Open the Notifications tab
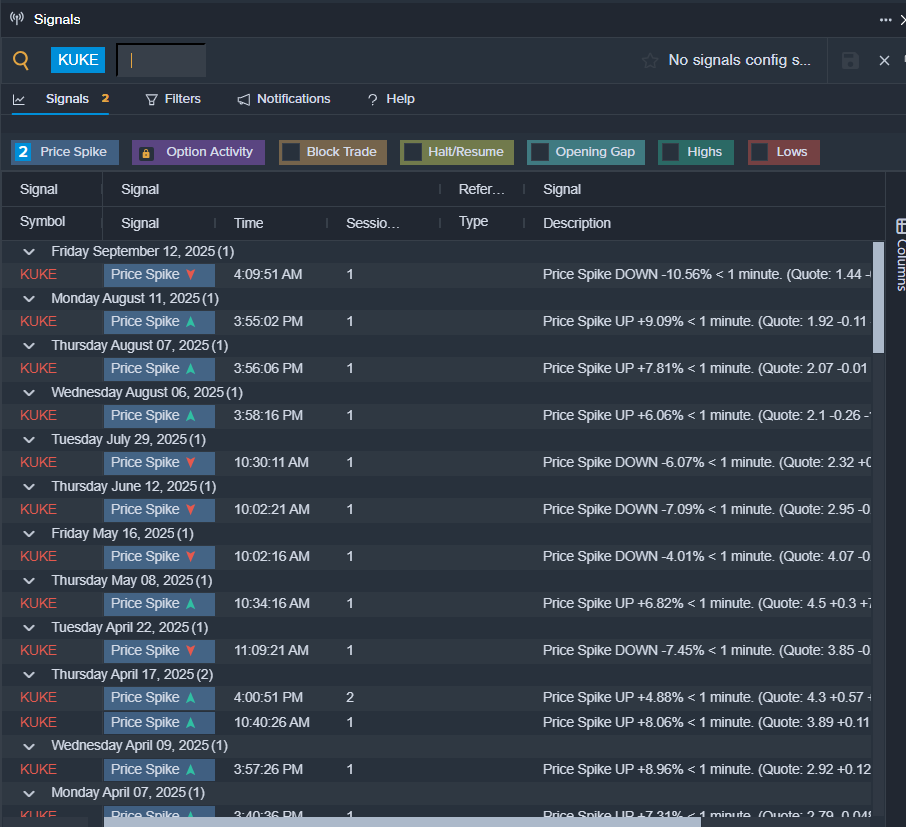906x827 pixels. pos(283,99)
